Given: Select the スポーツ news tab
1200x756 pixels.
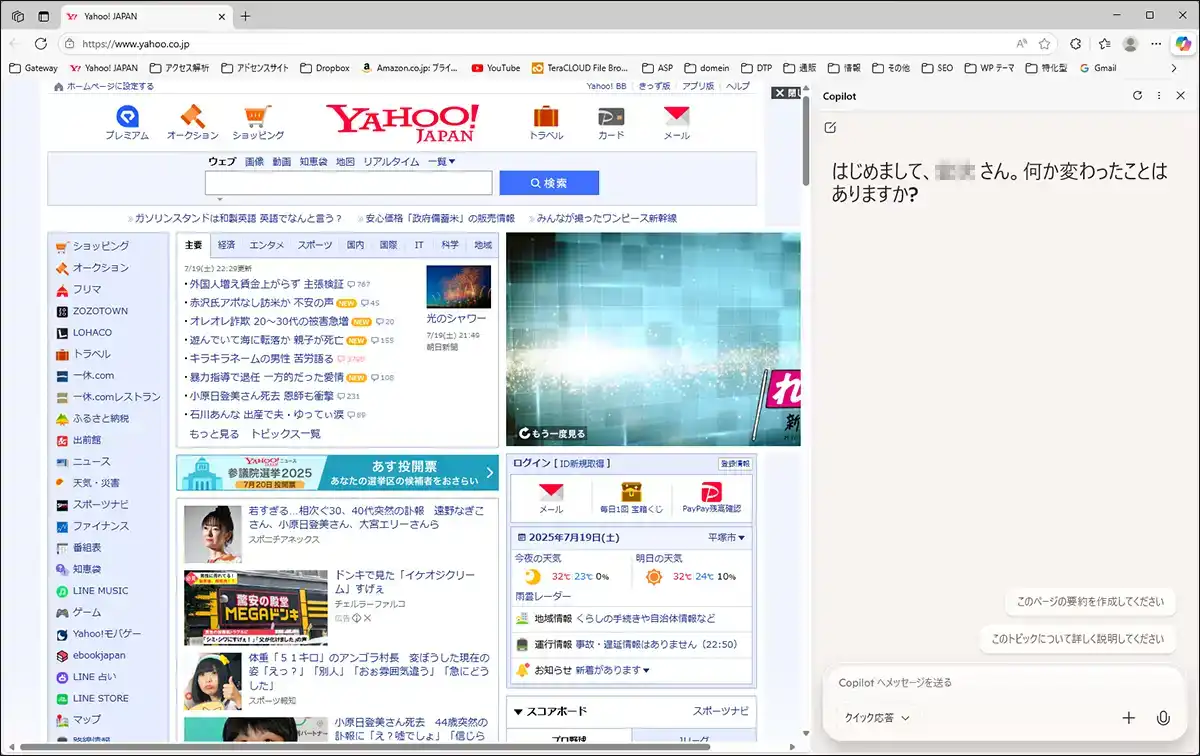Looking at the screenshot, I should coord(315,245).
